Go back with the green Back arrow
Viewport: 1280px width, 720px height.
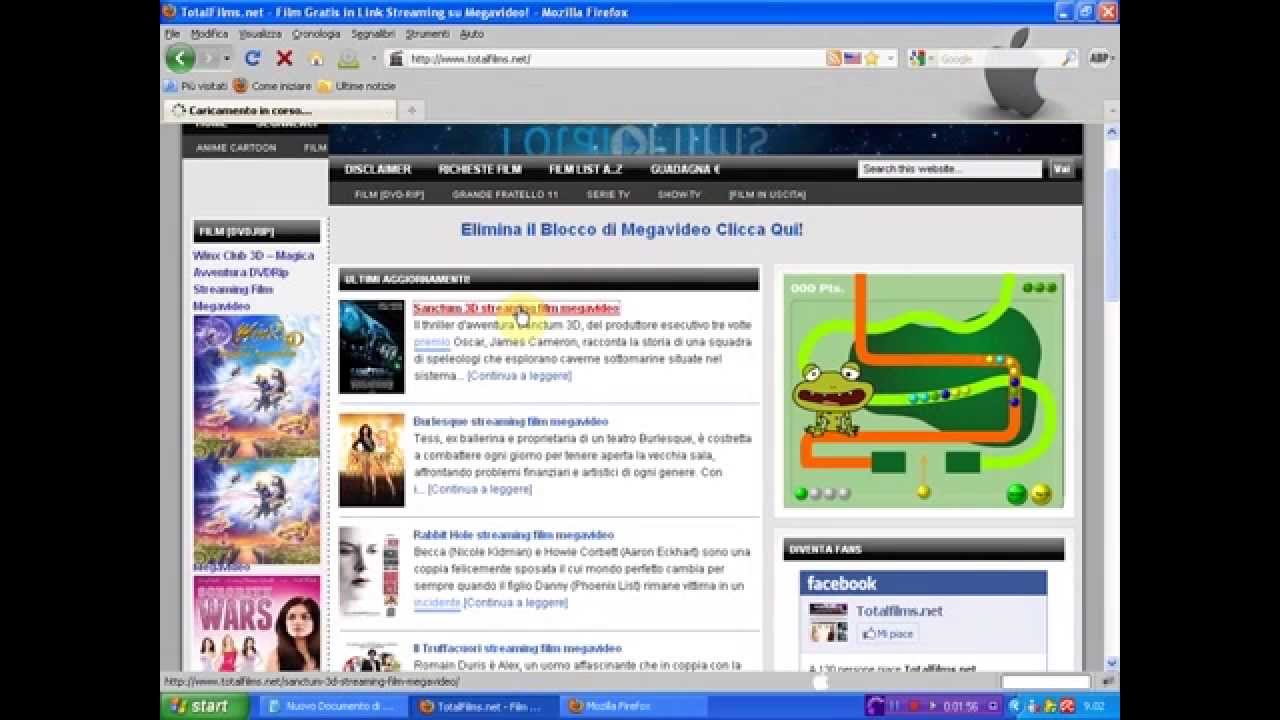click(180, 58)
